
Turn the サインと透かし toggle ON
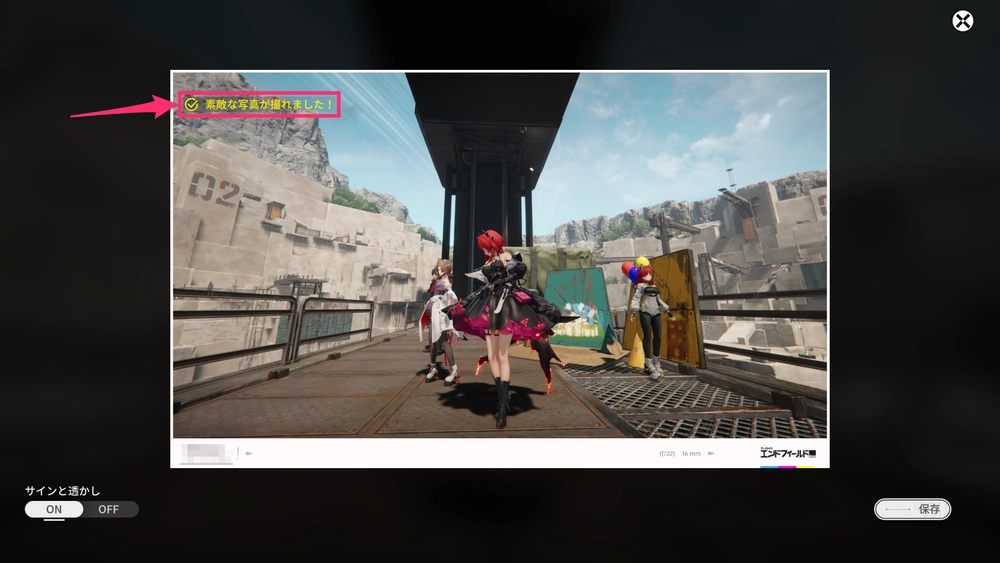tap(54, 509)
